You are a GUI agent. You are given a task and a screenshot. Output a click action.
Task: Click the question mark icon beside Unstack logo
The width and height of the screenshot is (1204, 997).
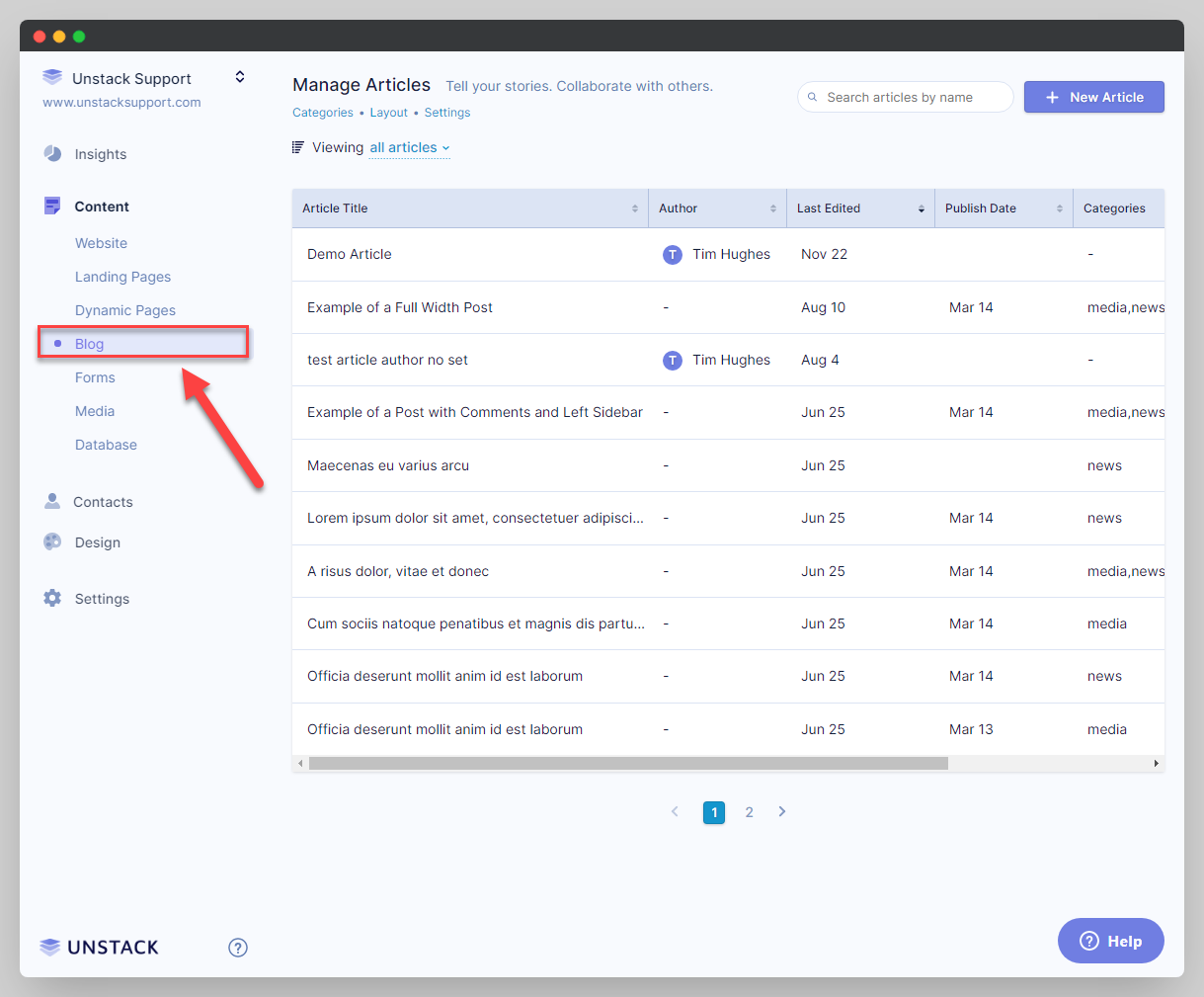(x=238, y=947)
